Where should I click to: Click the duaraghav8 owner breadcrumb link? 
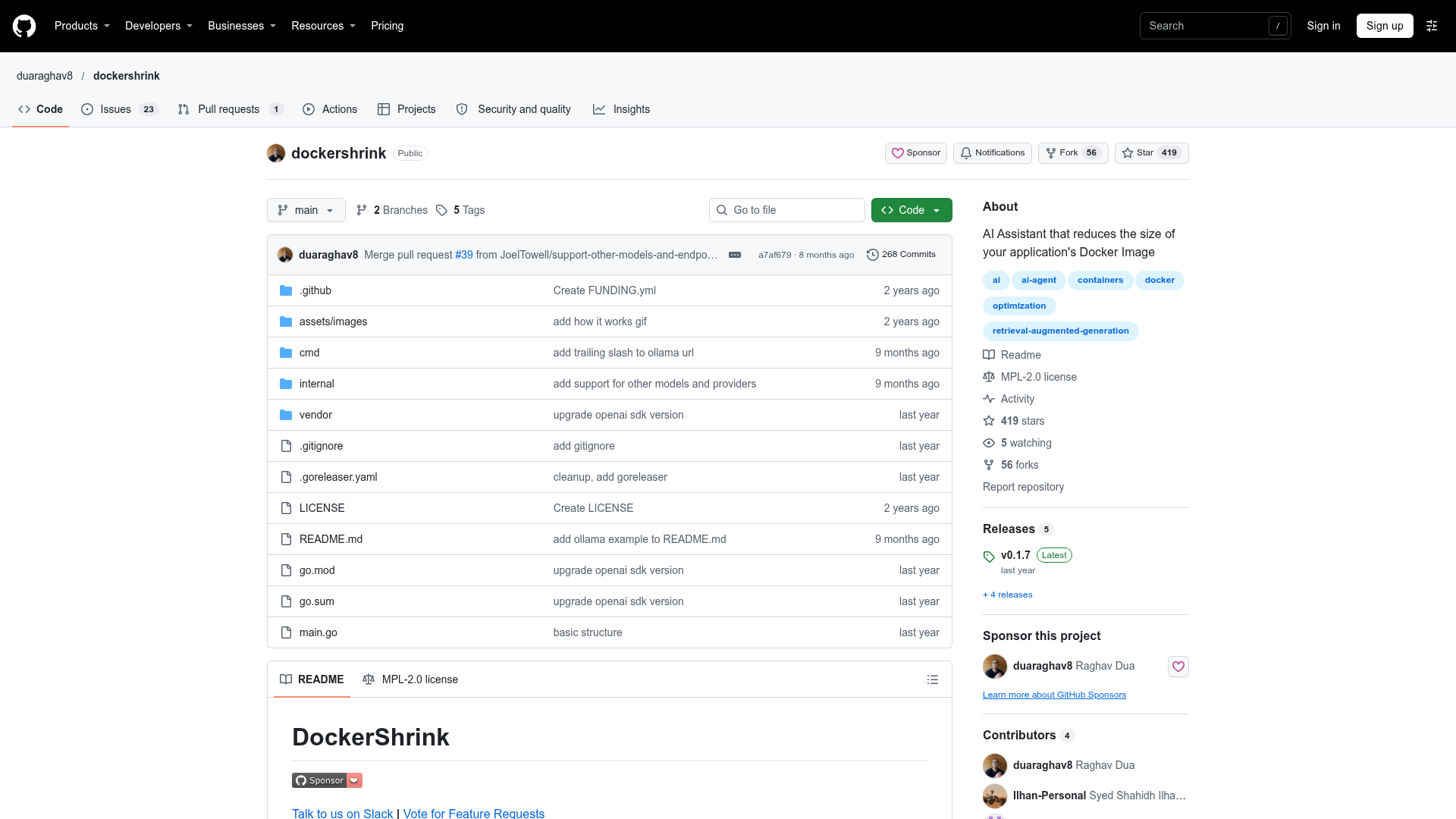tap(45, 76)
